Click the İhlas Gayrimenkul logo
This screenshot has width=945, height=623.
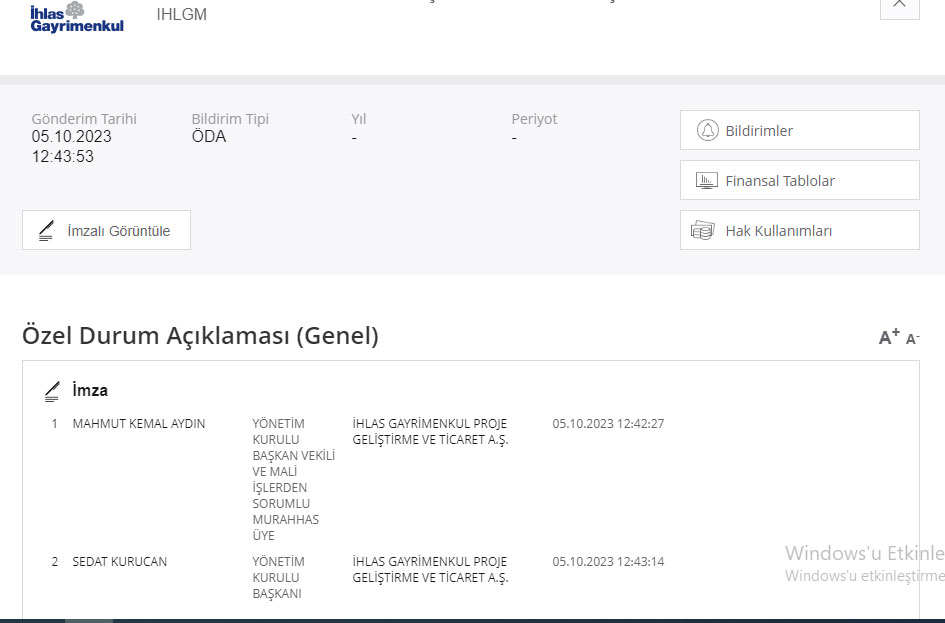tap(77, 17)
